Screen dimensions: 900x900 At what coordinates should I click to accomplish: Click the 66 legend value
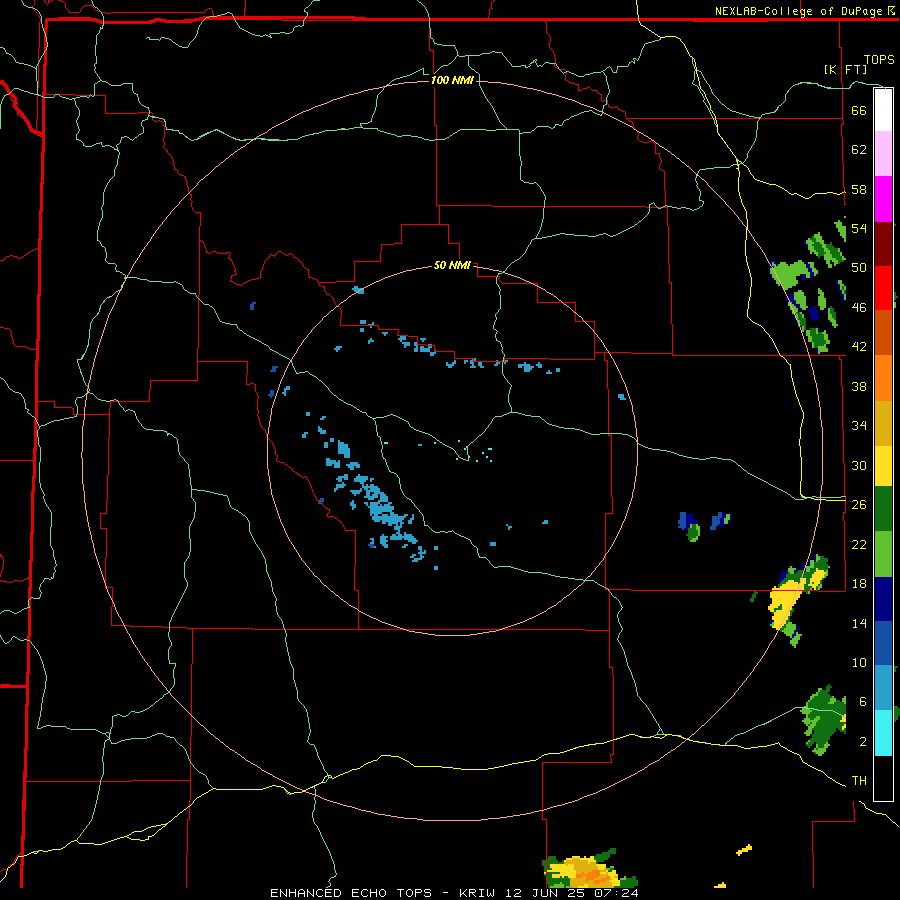(859, 110)
